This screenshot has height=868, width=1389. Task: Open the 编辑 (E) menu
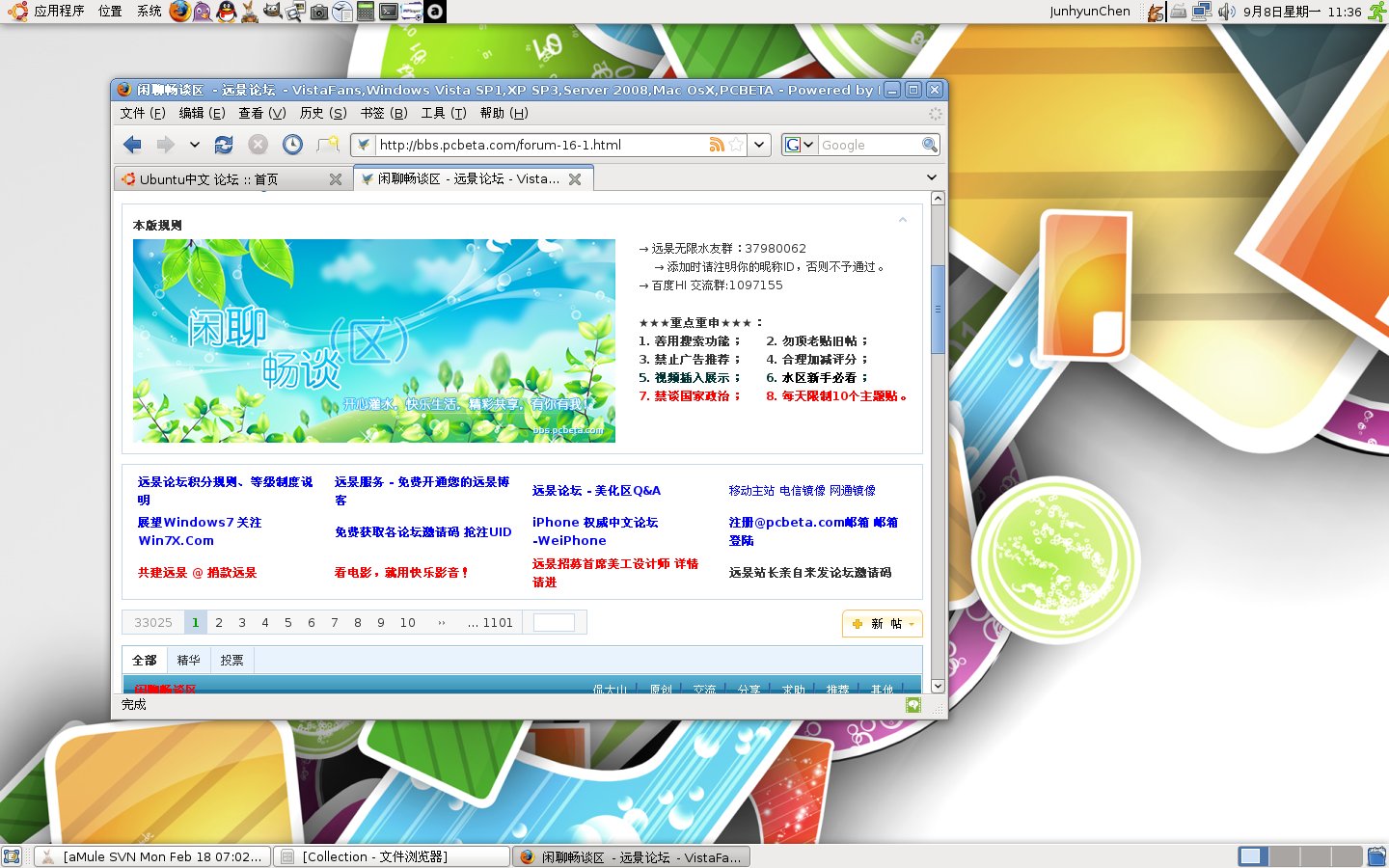click(202, 113)
